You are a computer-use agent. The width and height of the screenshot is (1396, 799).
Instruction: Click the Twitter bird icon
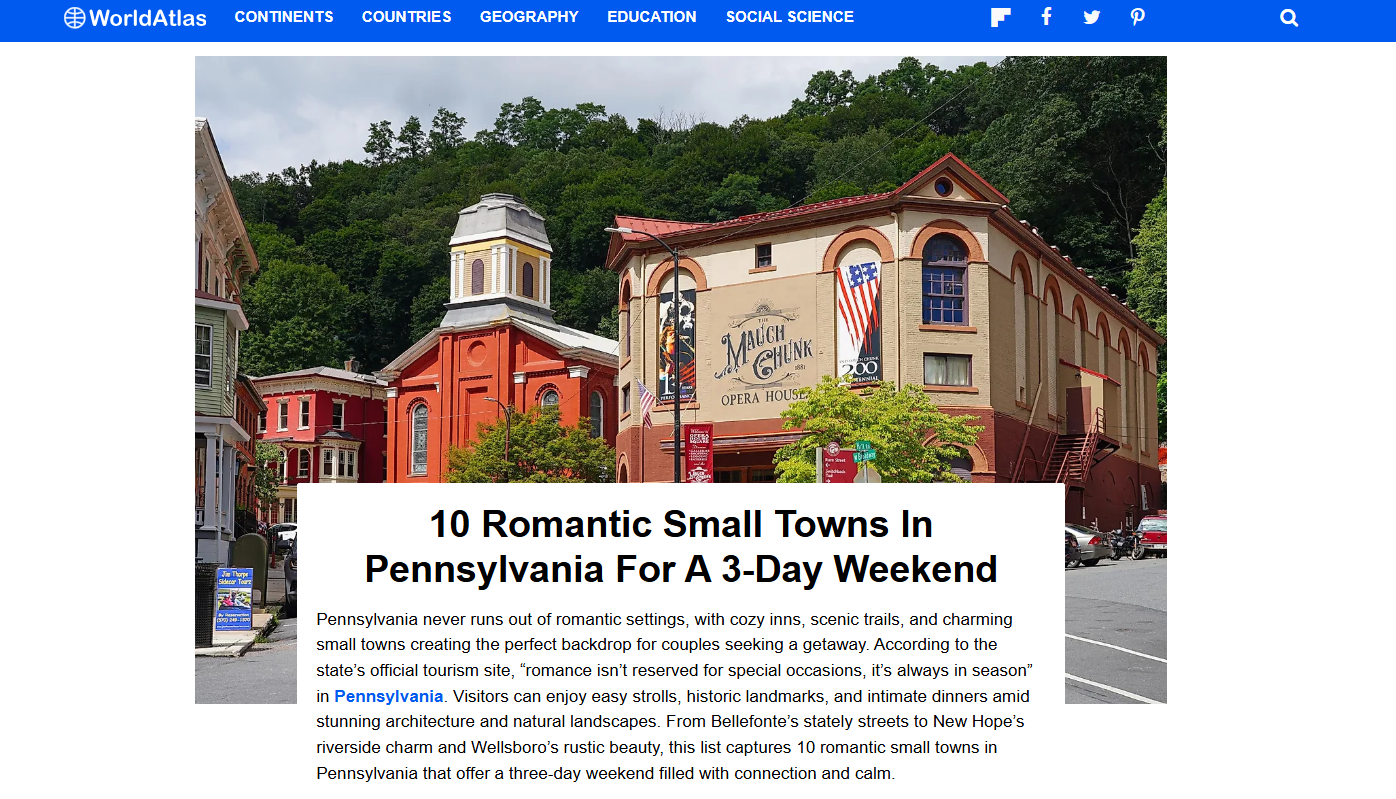pos(1091,16)
